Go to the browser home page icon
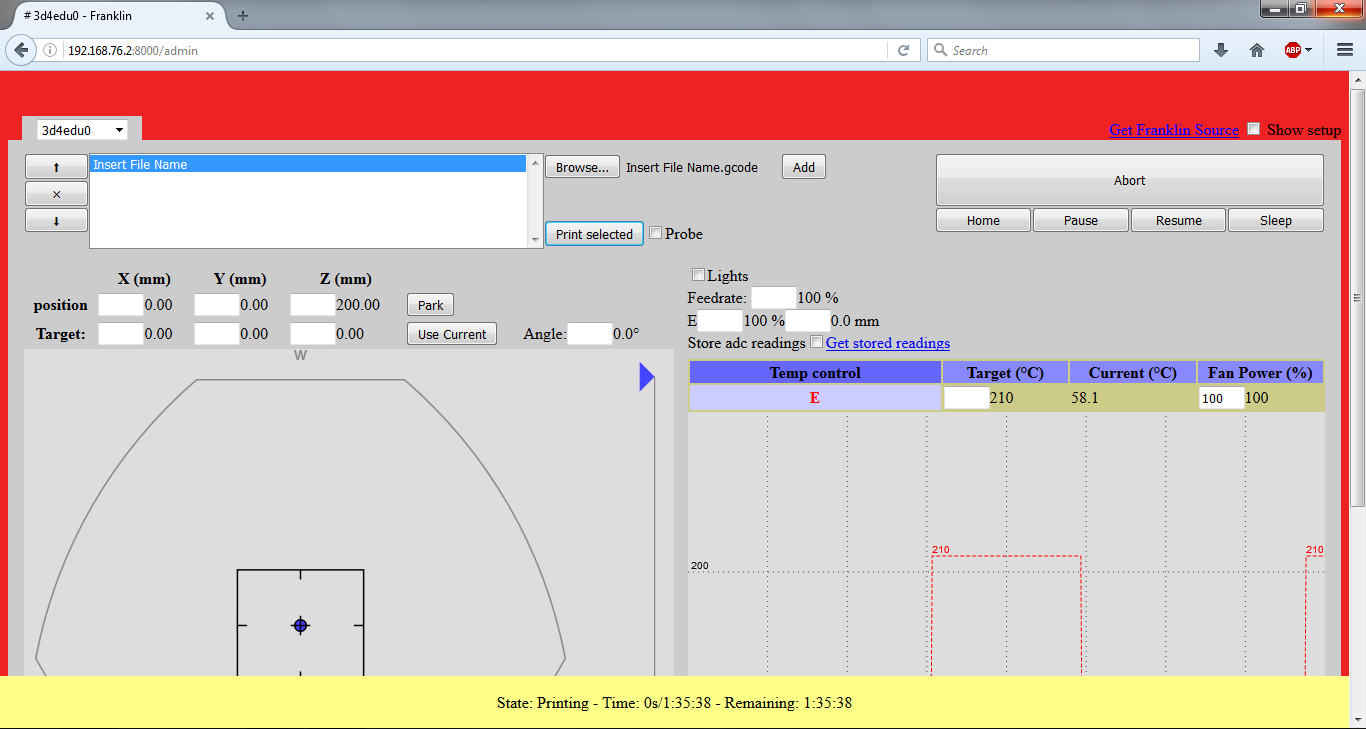The width and height of the screenshot is (1366, 729). (1257, 50)
